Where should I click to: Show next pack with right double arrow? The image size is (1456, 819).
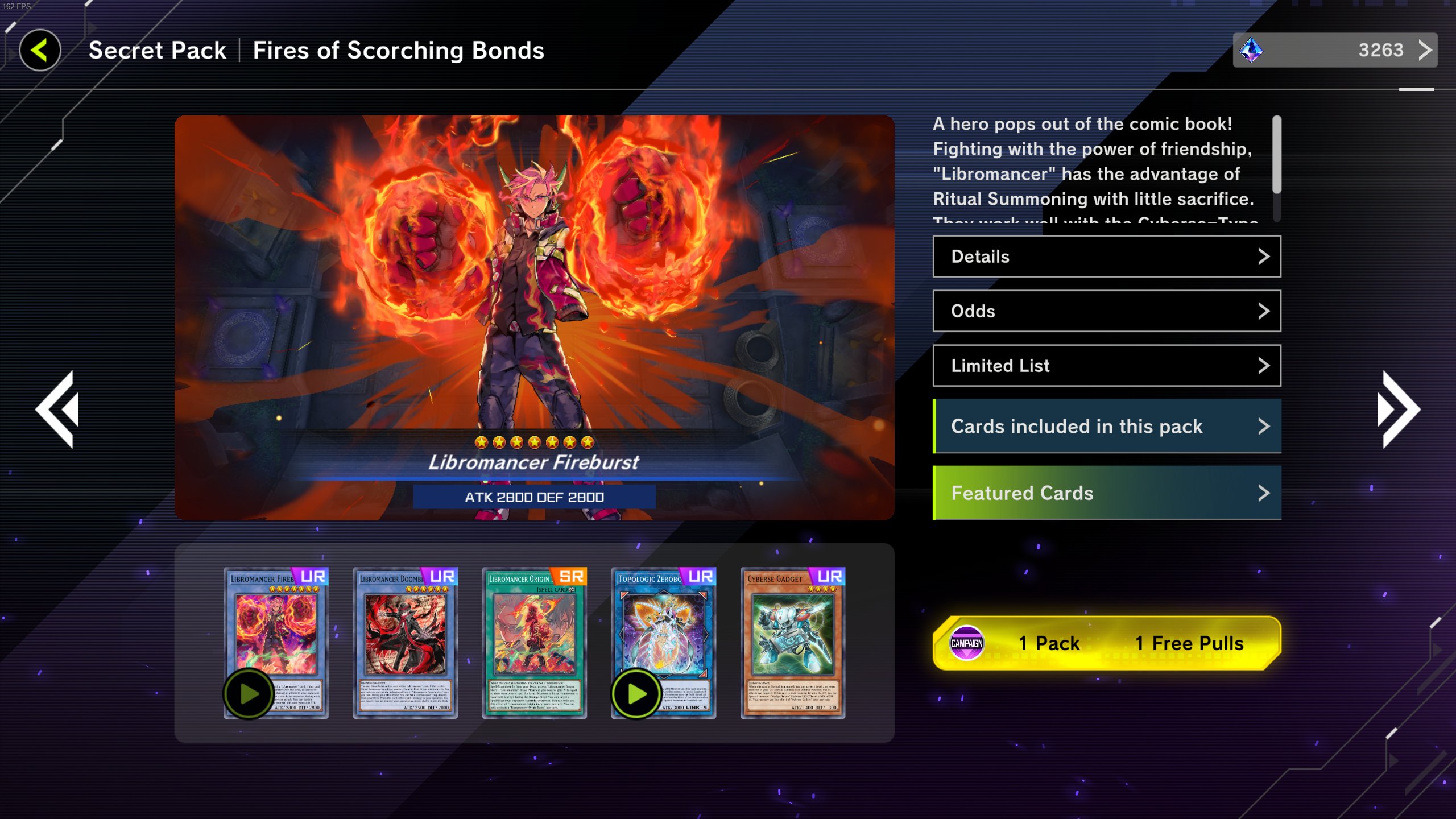[x=1398, y=409]
